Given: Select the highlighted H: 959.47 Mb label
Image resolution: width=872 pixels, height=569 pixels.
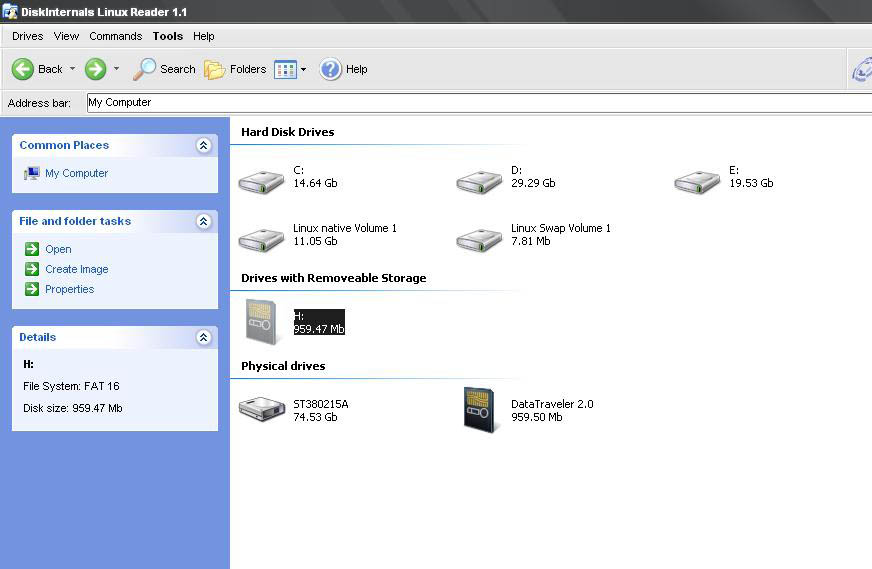Looking at the screenshot, I should coord(319,322).
